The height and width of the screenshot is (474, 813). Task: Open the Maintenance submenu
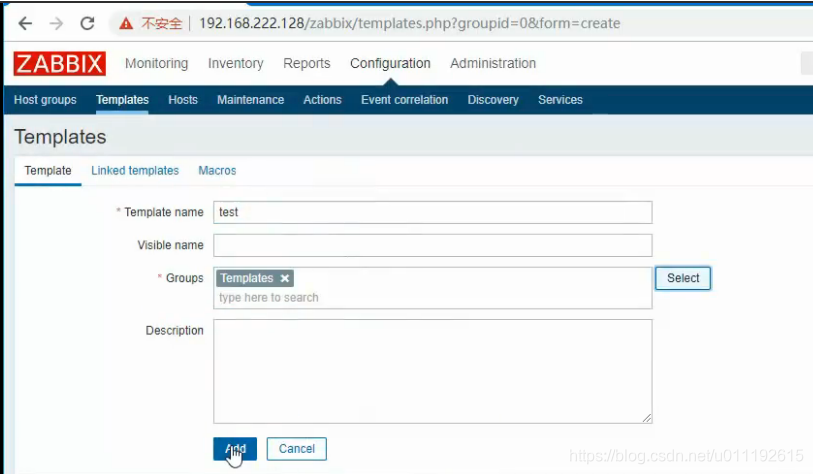(x=250, y=100)
